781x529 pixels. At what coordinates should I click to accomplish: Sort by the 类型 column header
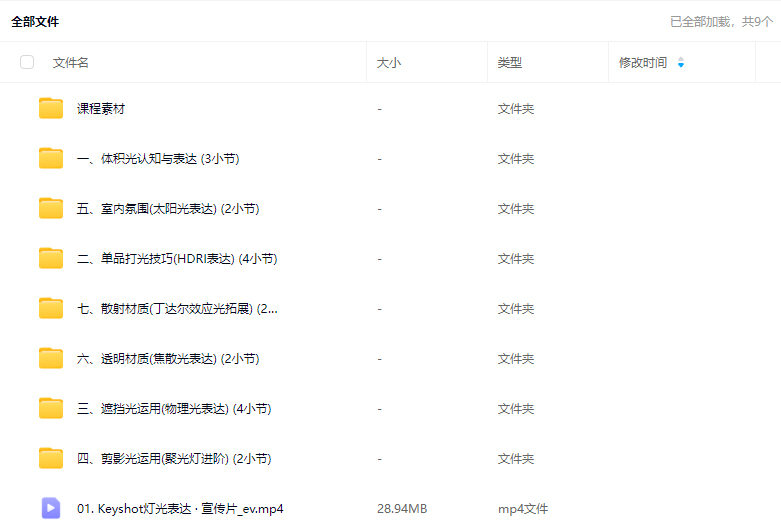coord(510,62)
